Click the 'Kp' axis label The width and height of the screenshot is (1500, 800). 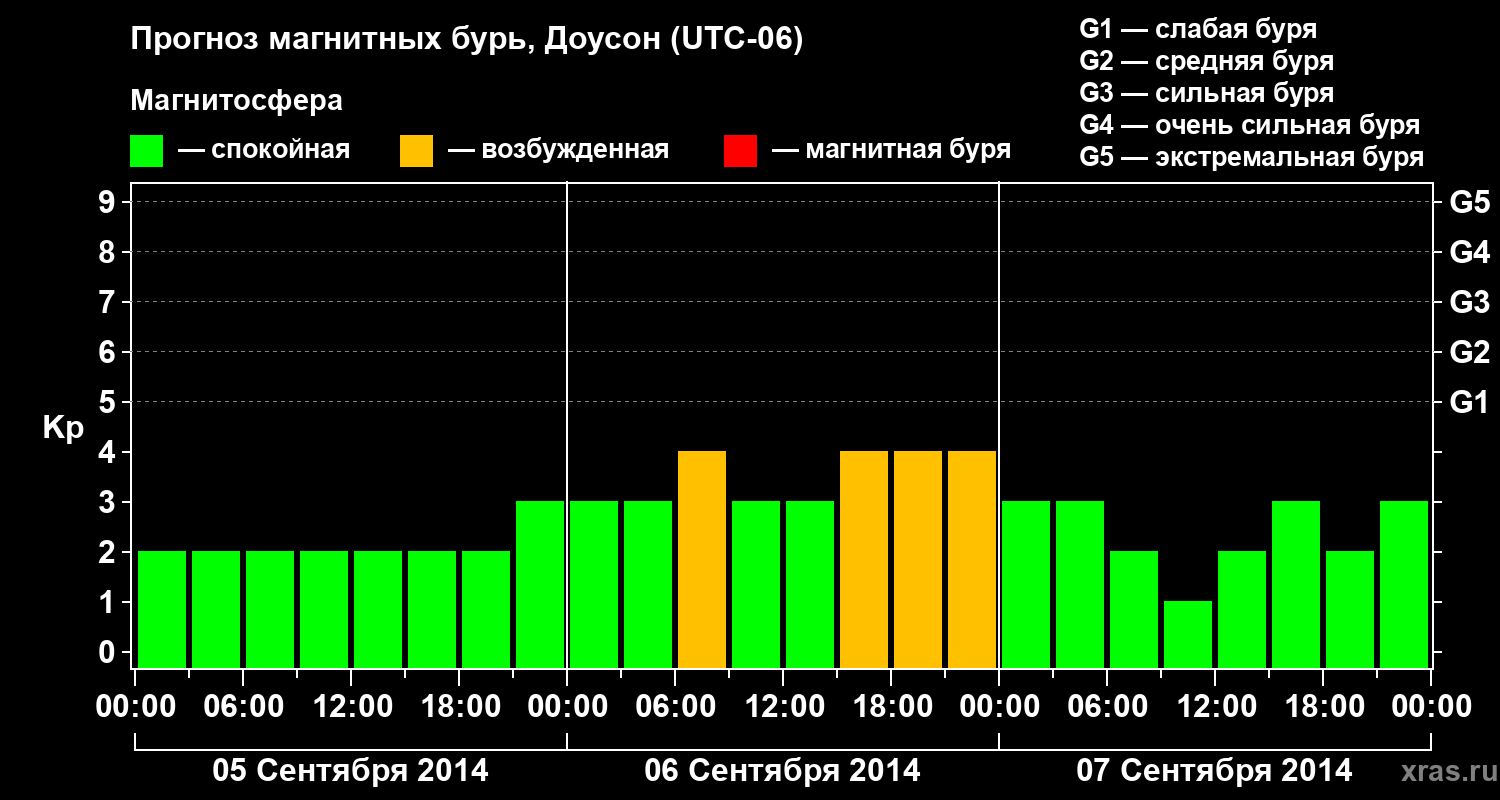tap(64, 428)
